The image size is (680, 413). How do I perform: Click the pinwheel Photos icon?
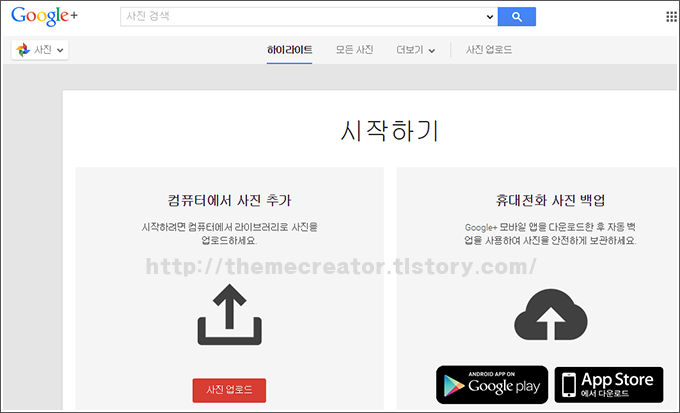pyautogui.click(x=23, y=50)
